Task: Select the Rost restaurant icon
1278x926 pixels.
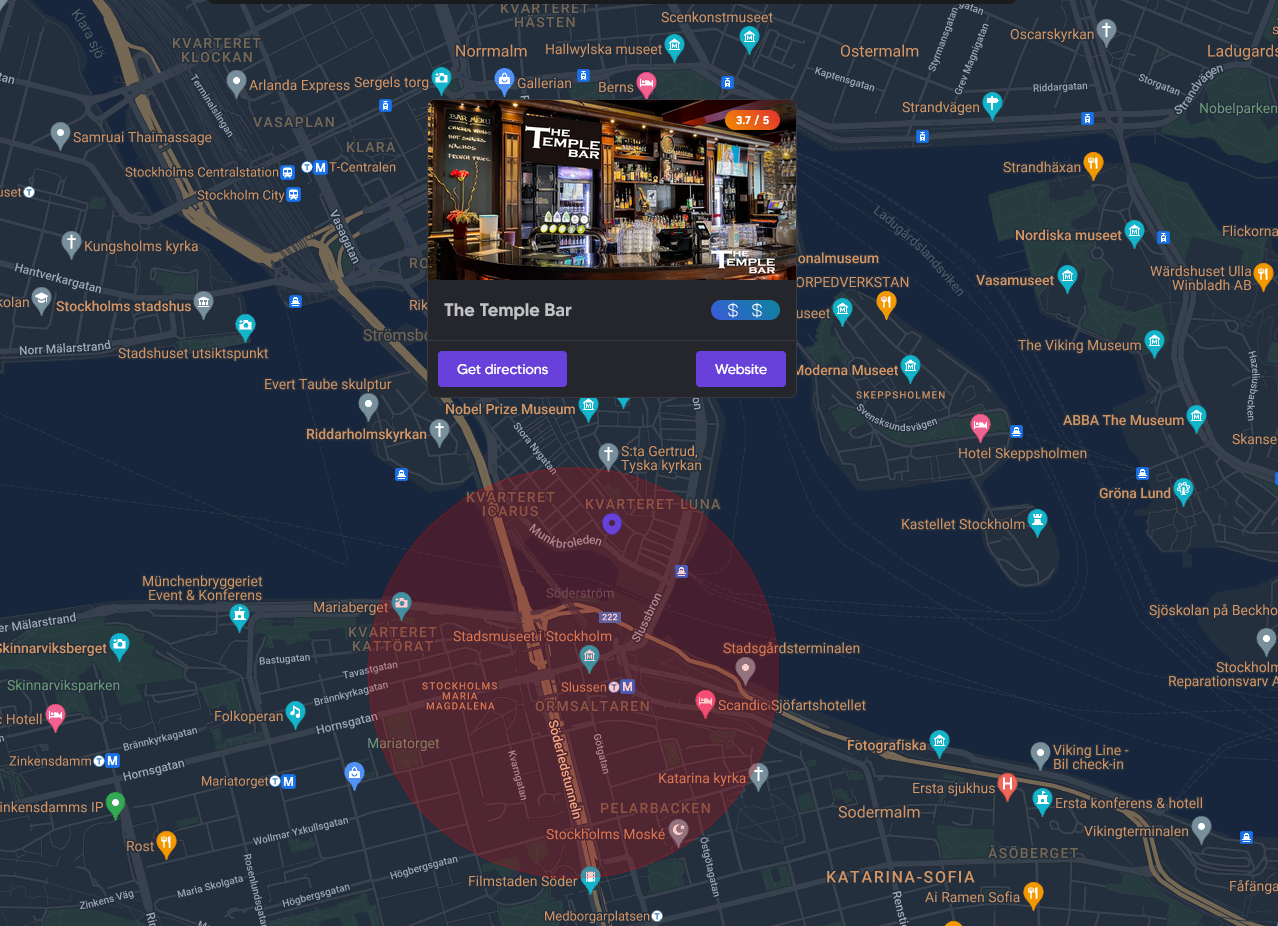Action: point(167,844)
